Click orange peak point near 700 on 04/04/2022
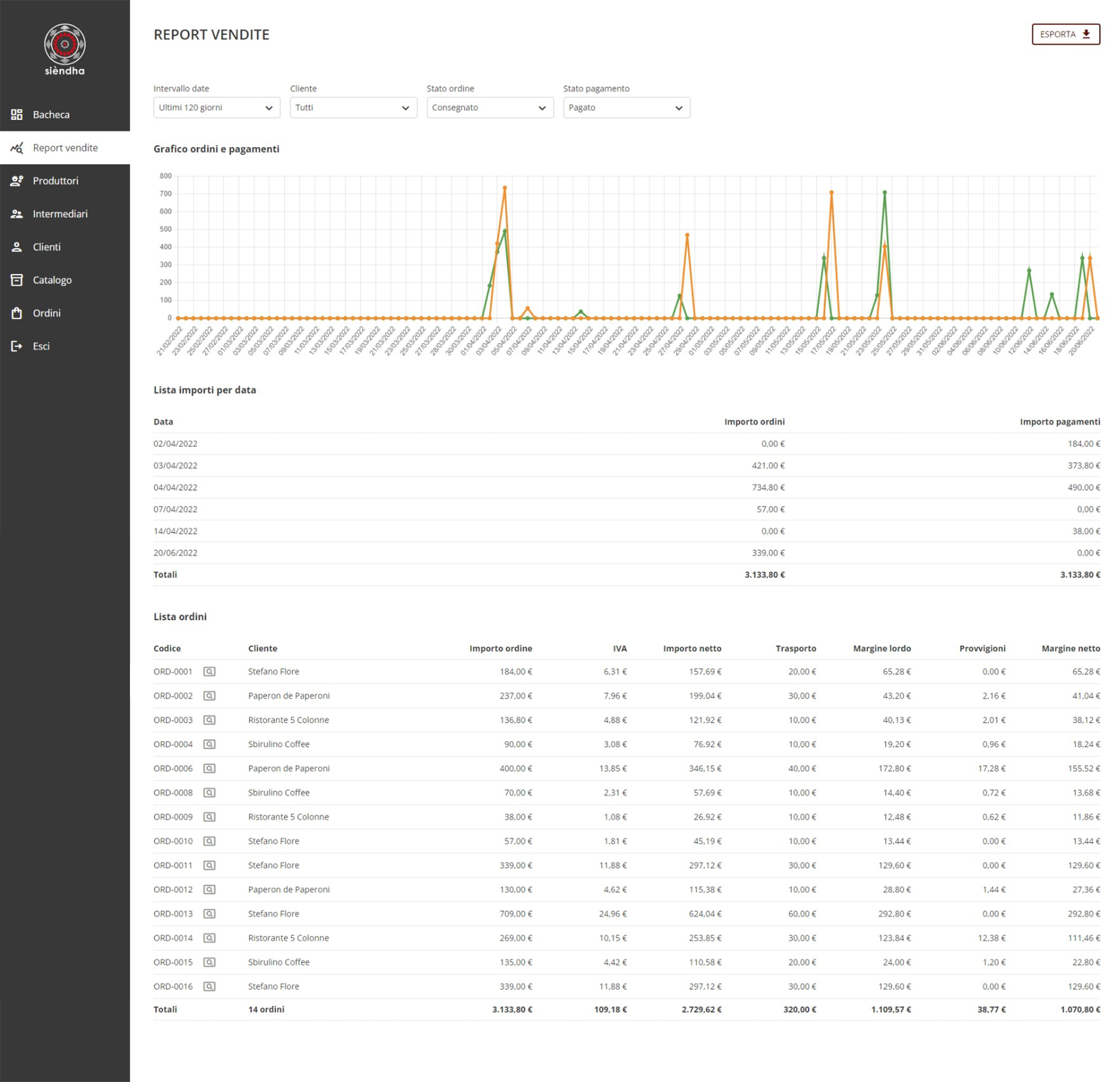This screenshot has width=1120, height=1082. (x=504, y=188)
